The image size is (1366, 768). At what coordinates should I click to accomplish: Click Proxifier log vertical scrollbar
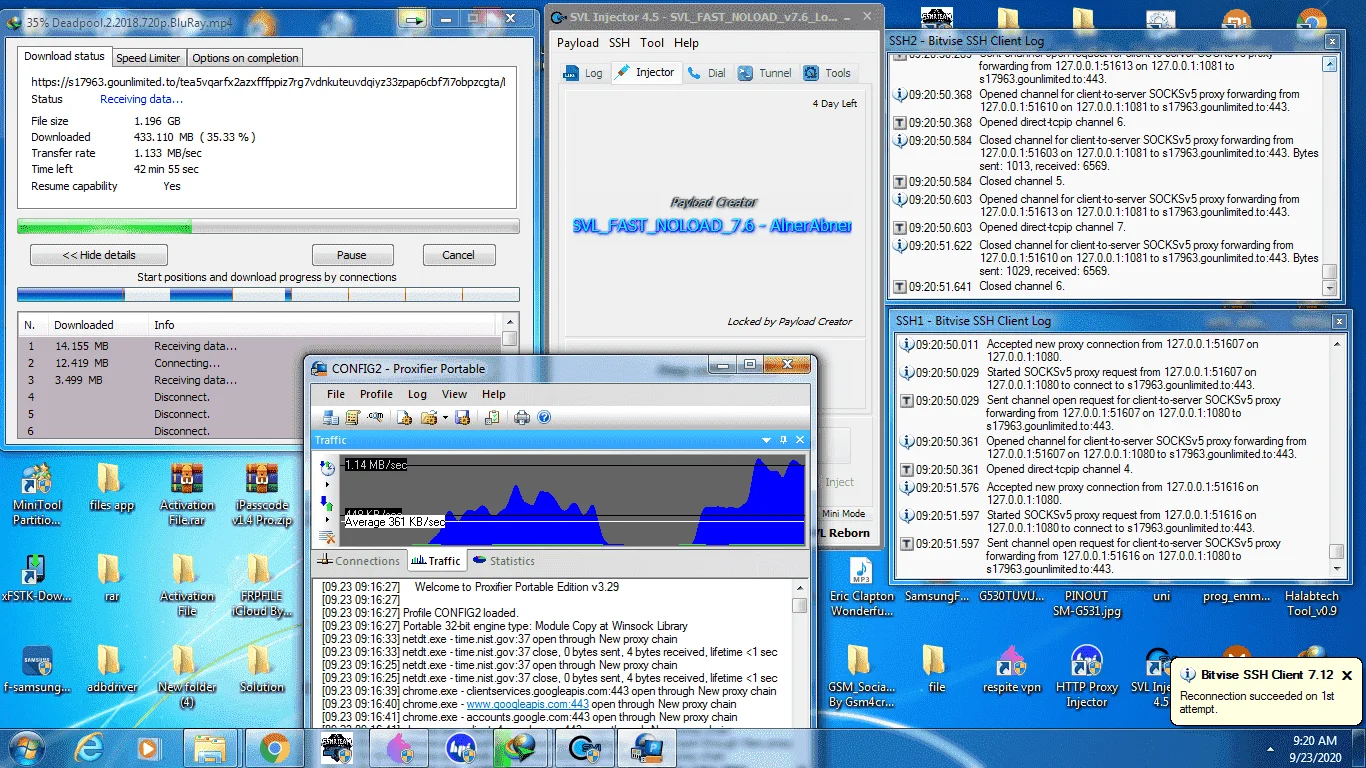click(x=799, y=654)
